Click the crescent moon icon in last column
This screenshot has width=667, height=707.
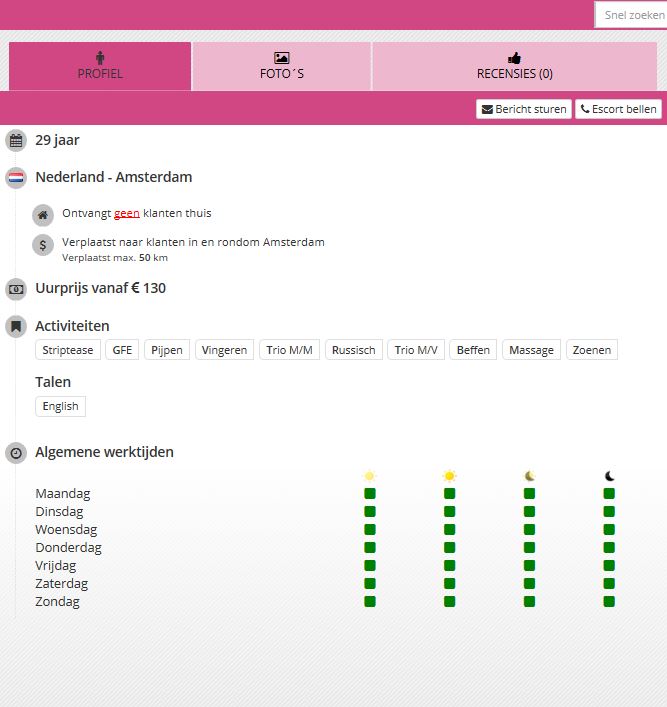609,476
